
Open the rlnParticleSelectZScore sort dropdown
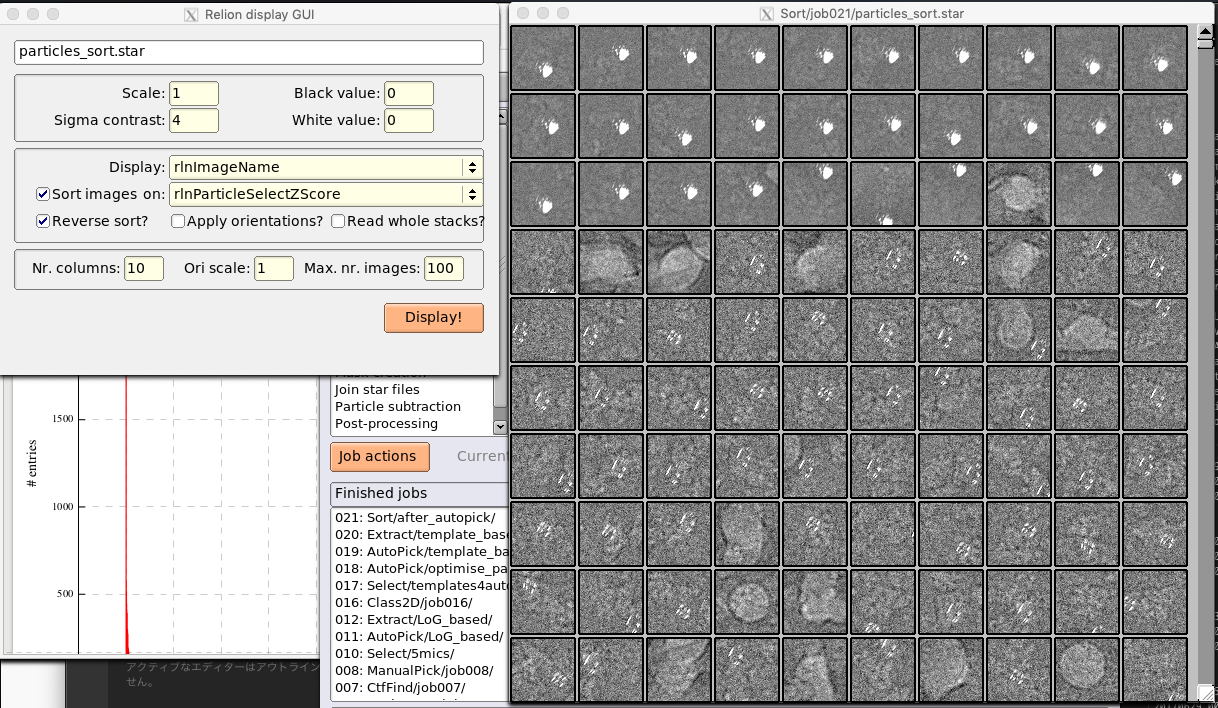pyautogui.click(x=326, y=194)
